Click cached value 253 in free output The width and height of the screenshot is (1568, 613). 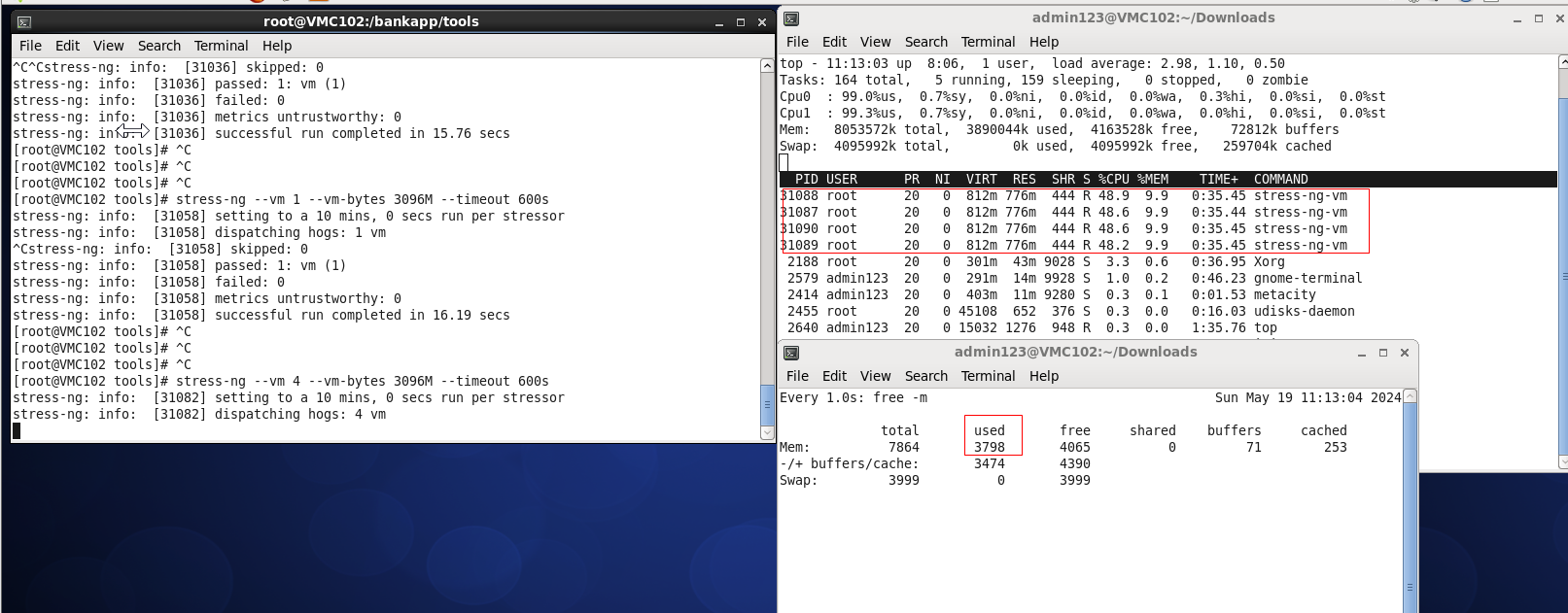pos(1336,447)
